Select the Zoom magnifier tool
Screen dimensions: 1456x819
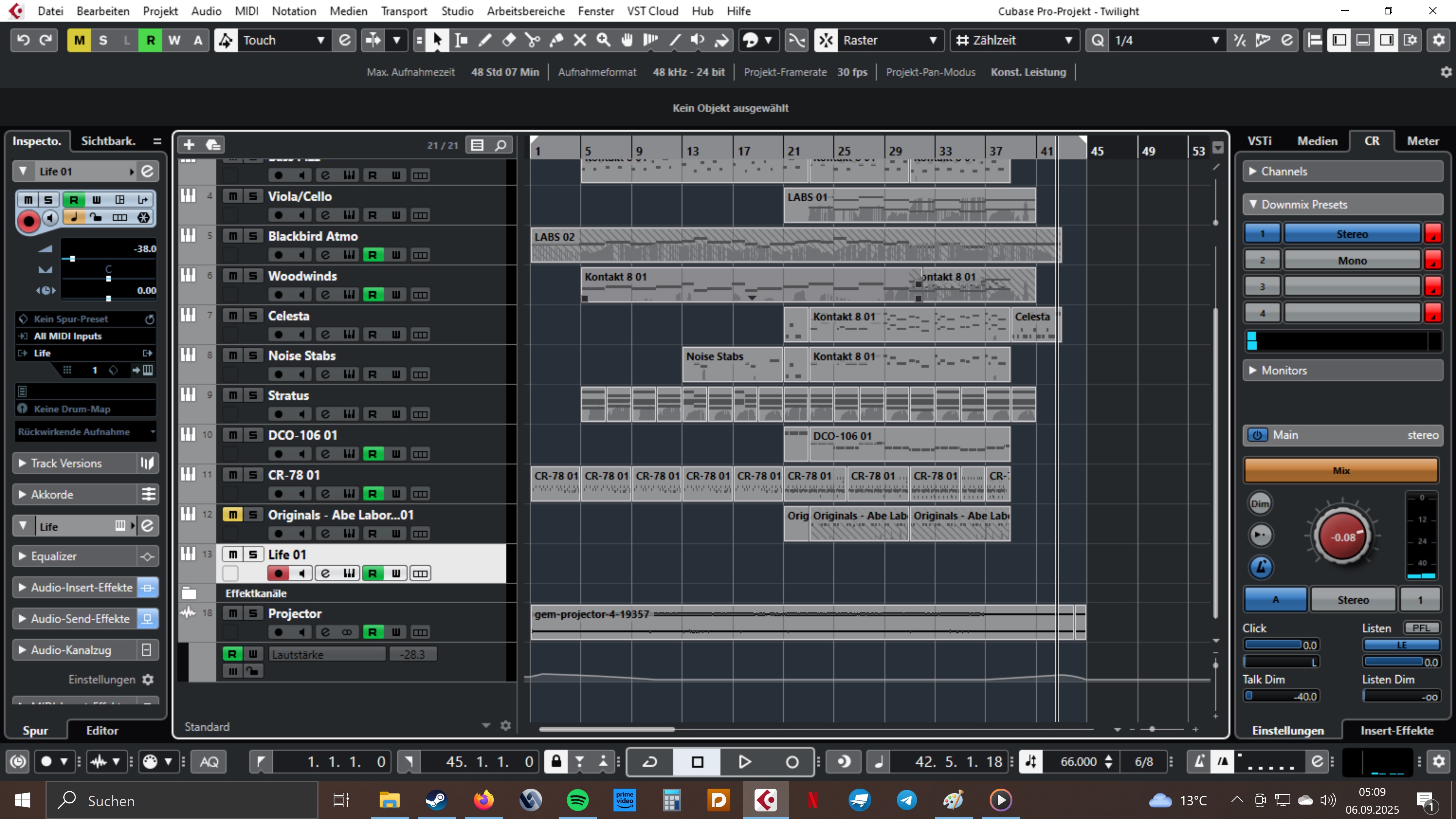coord(604,40)
